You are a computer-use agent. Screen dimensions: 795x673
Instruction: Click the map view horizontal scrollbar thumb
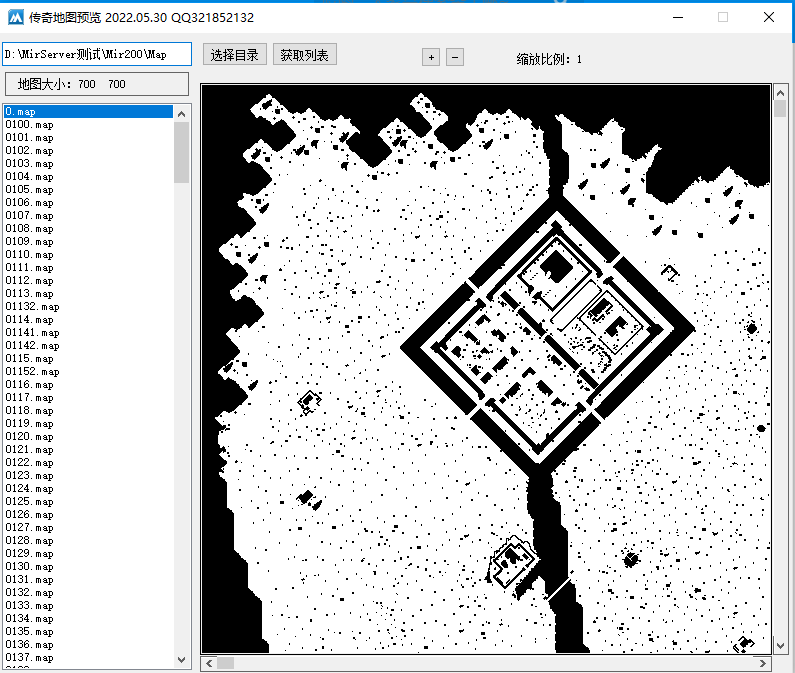pos(226,663)
